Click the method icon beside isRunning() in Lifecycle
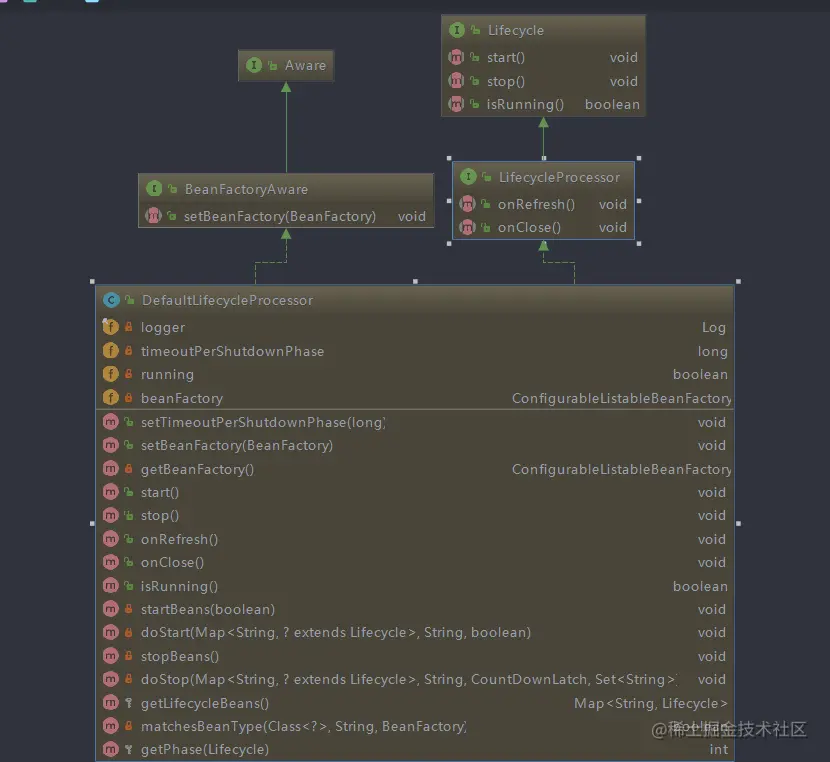The height and width of the screenshot is (762, 830). point(457,104)
